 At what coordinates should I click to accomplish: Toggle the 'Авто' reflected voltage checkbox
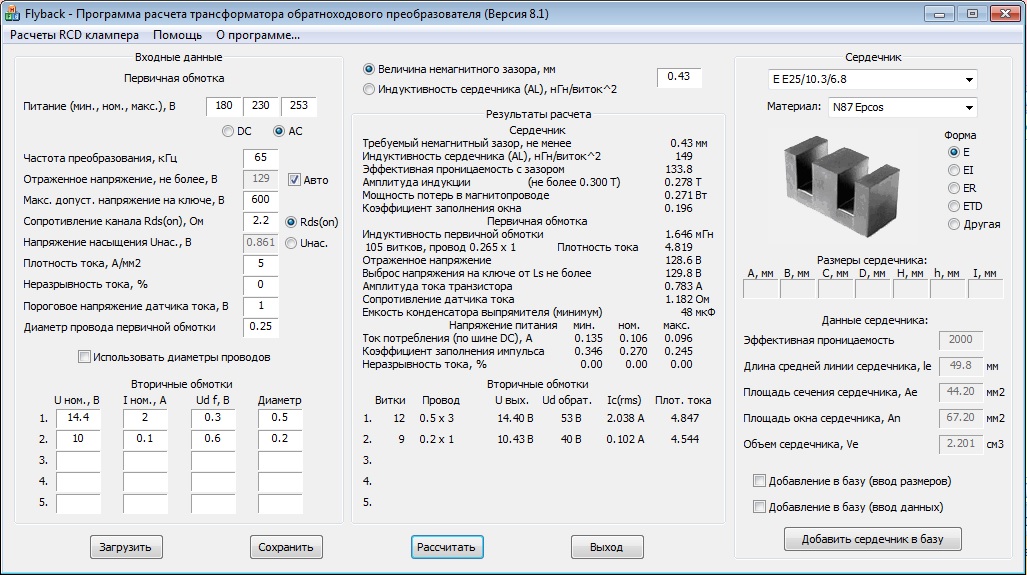295,180
